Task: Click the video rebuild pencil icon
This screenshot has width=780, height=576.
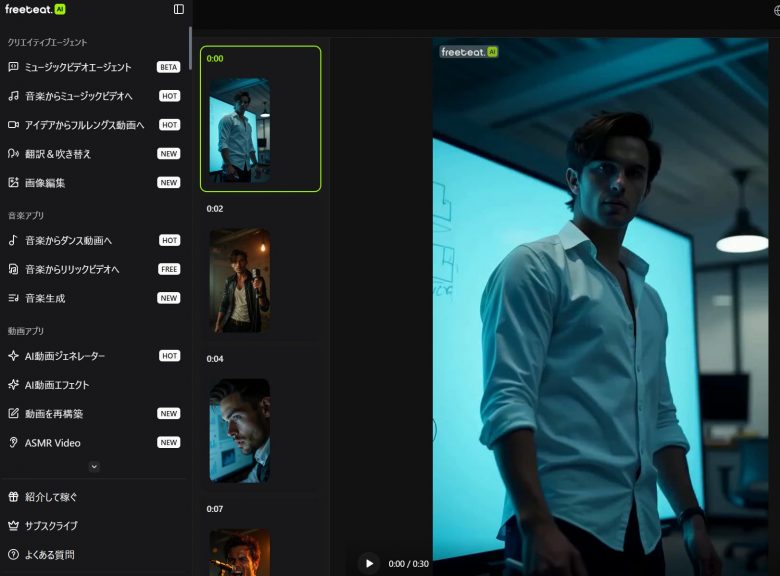Action: click(13, 413)
